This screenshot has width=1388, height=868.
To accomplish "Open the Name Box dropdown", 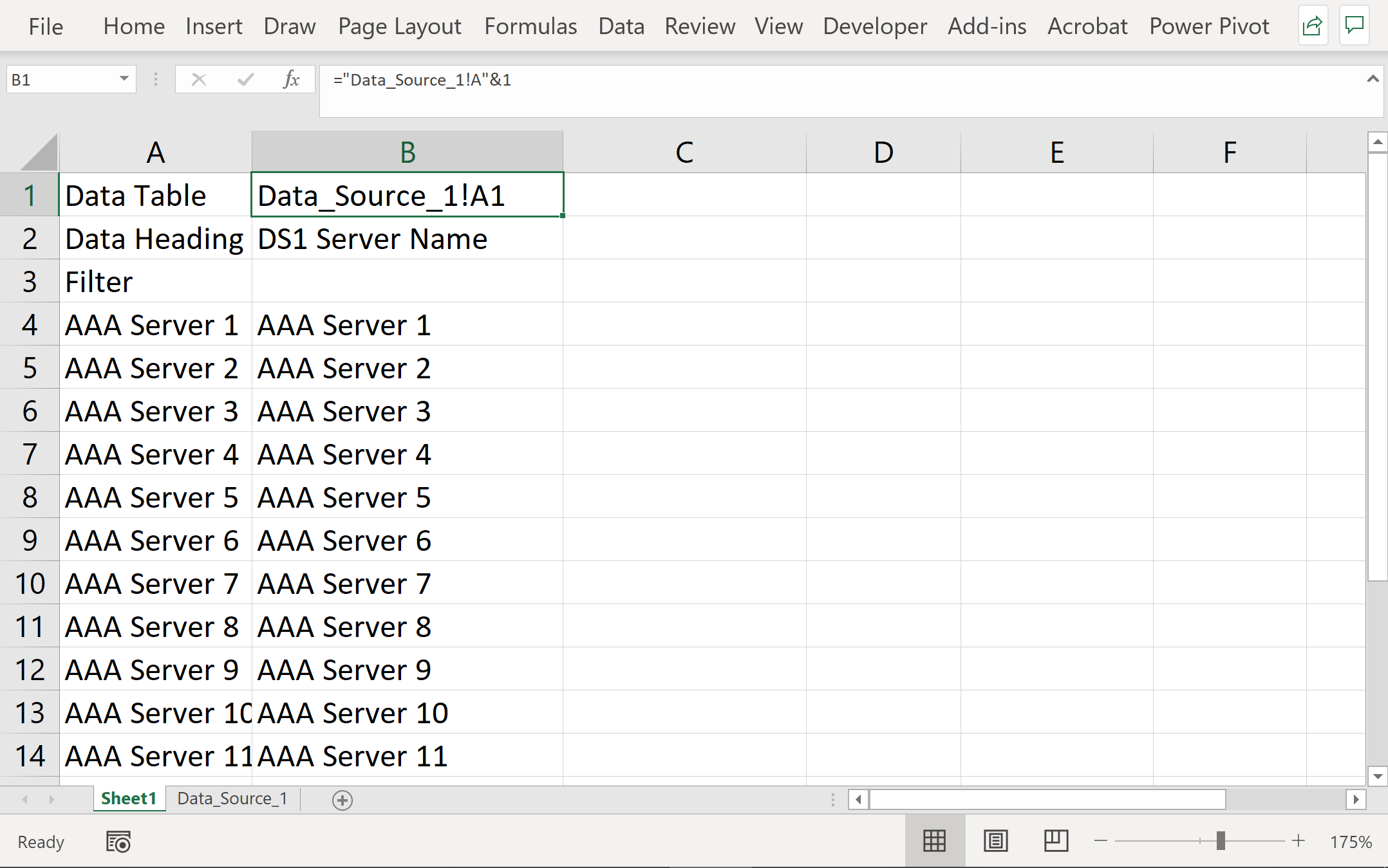I will (124, 79).
